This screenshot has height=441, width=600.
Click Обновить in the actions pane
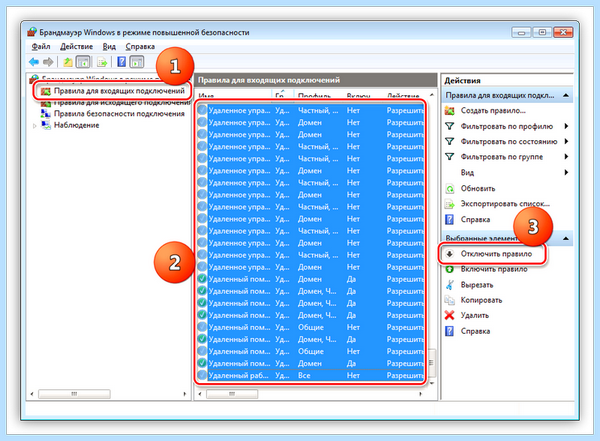(x=478, y=188)
